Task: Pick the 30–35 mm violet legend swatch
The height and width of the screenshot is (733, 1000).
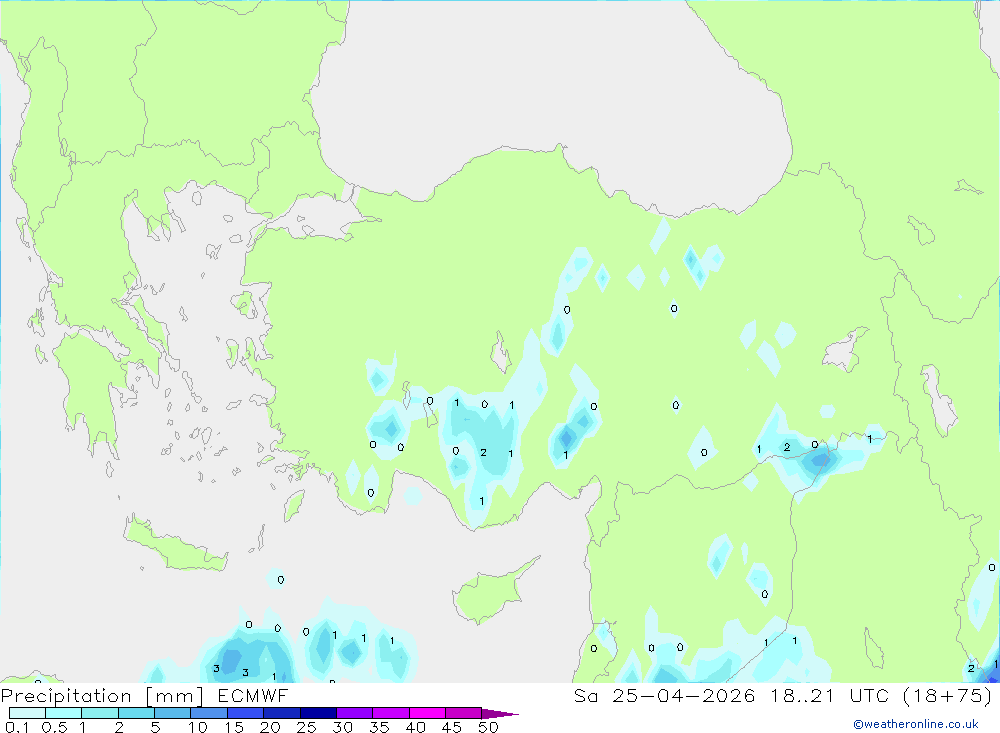Action: 355,713
